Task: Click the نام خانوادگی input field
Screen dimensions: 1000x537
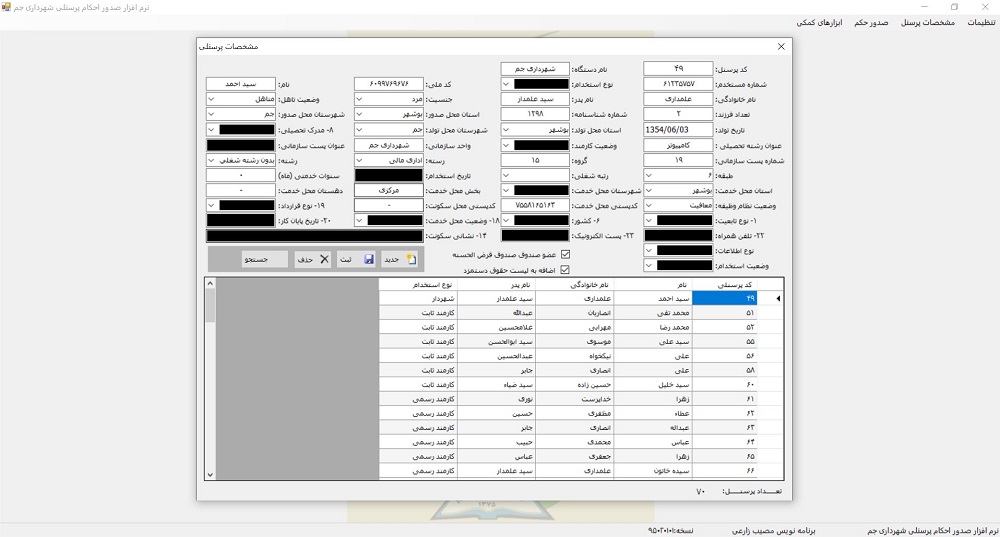Action: 678,99
